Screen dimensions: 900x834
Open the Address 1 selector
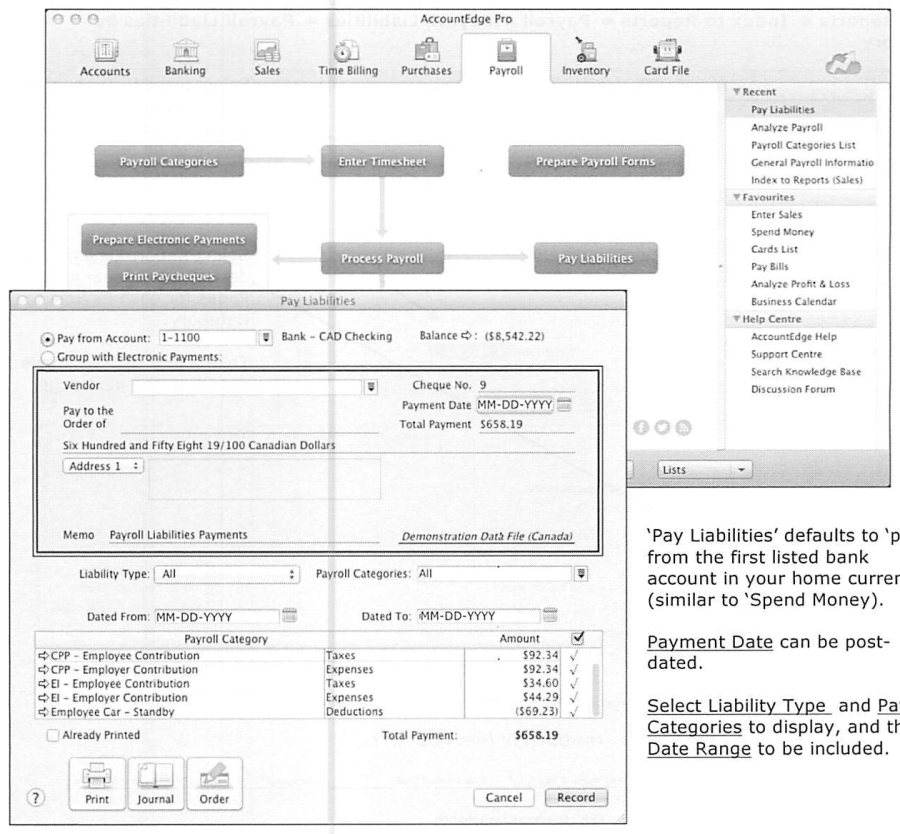[103, 466]
